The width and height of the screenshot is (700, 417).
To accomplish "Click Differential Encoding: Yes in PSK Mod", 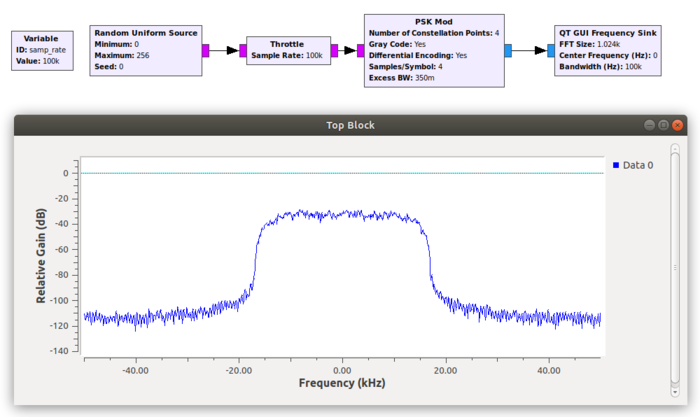I will 418,55.
